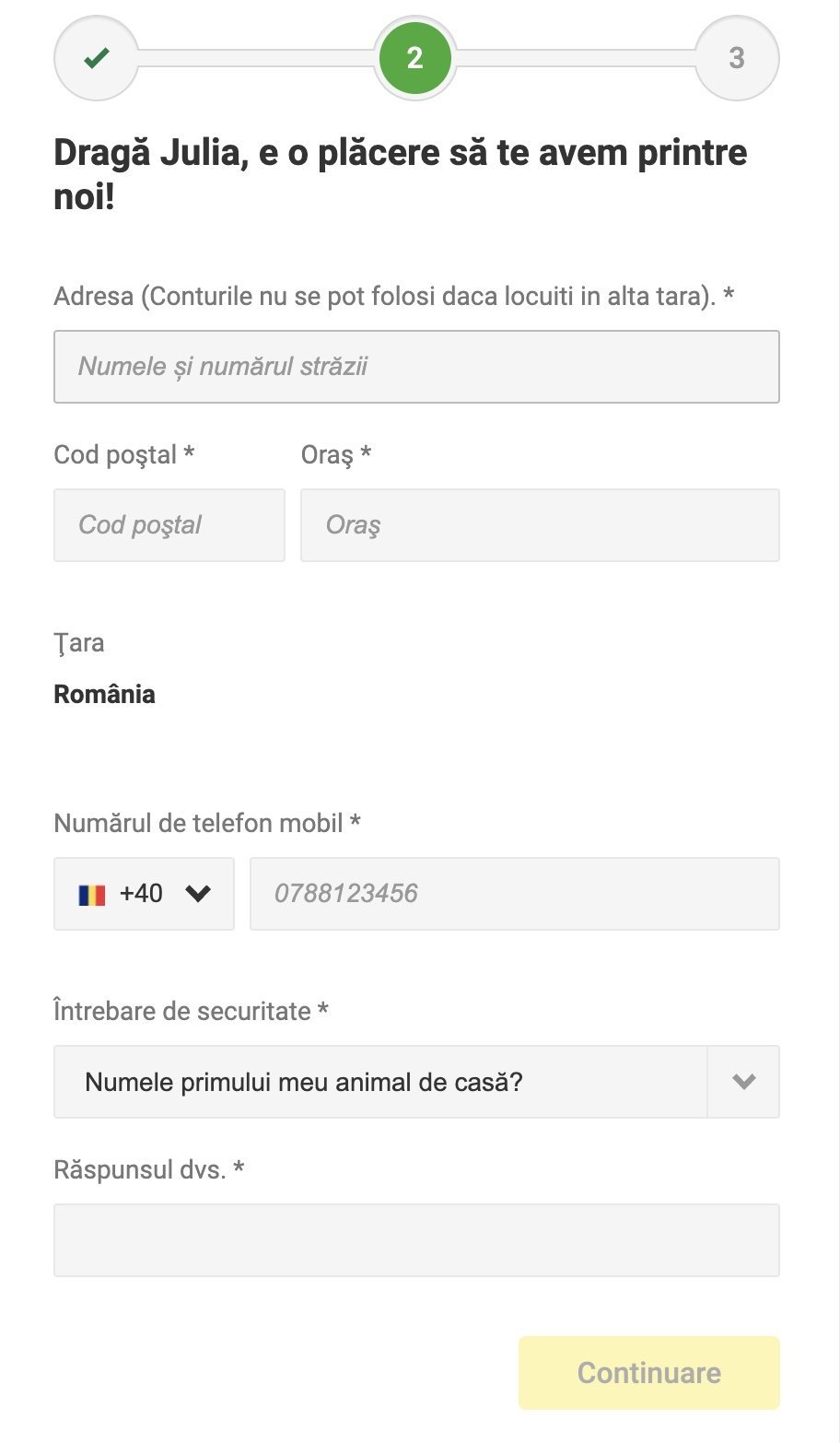The image size is (840, 1443).
Task: Click the green step 2 circle
Action: point(414,58)
